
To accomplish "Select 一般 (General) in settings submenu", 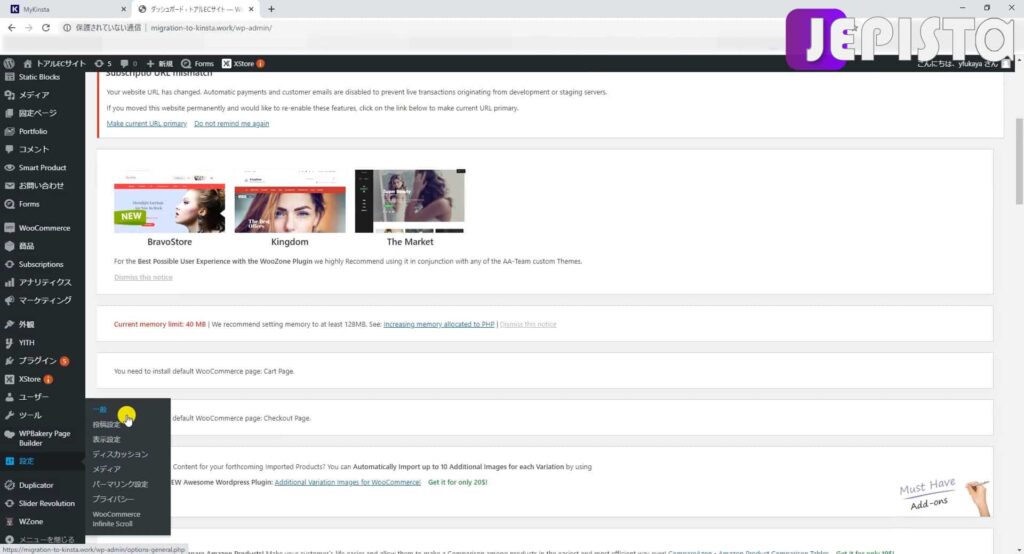I will click(99, 410).
